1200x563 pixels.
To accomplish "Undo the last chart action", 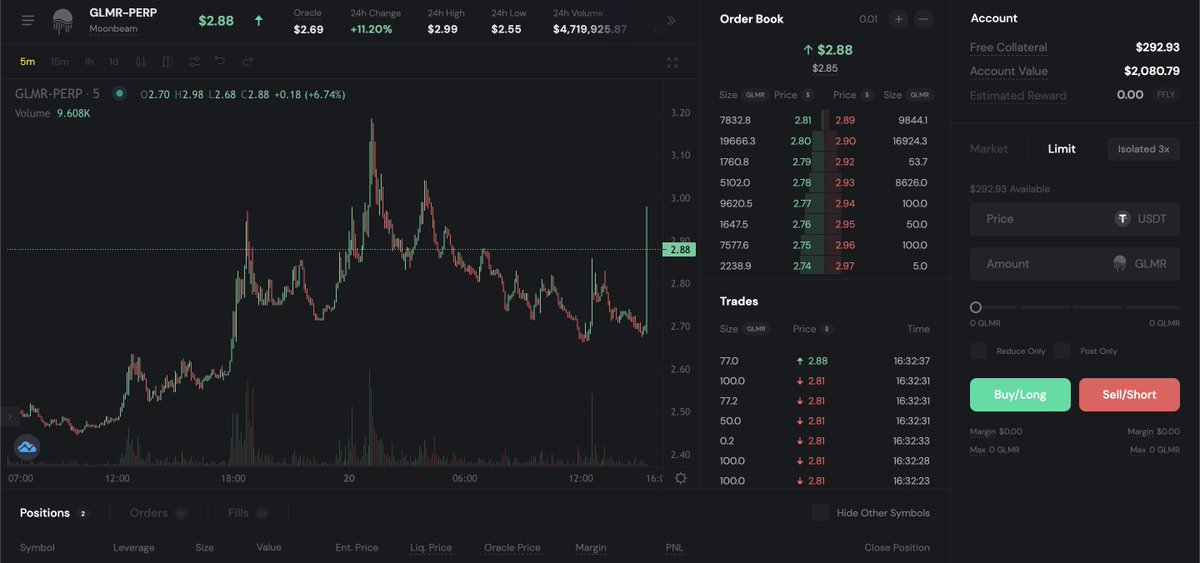I will 220,62.
